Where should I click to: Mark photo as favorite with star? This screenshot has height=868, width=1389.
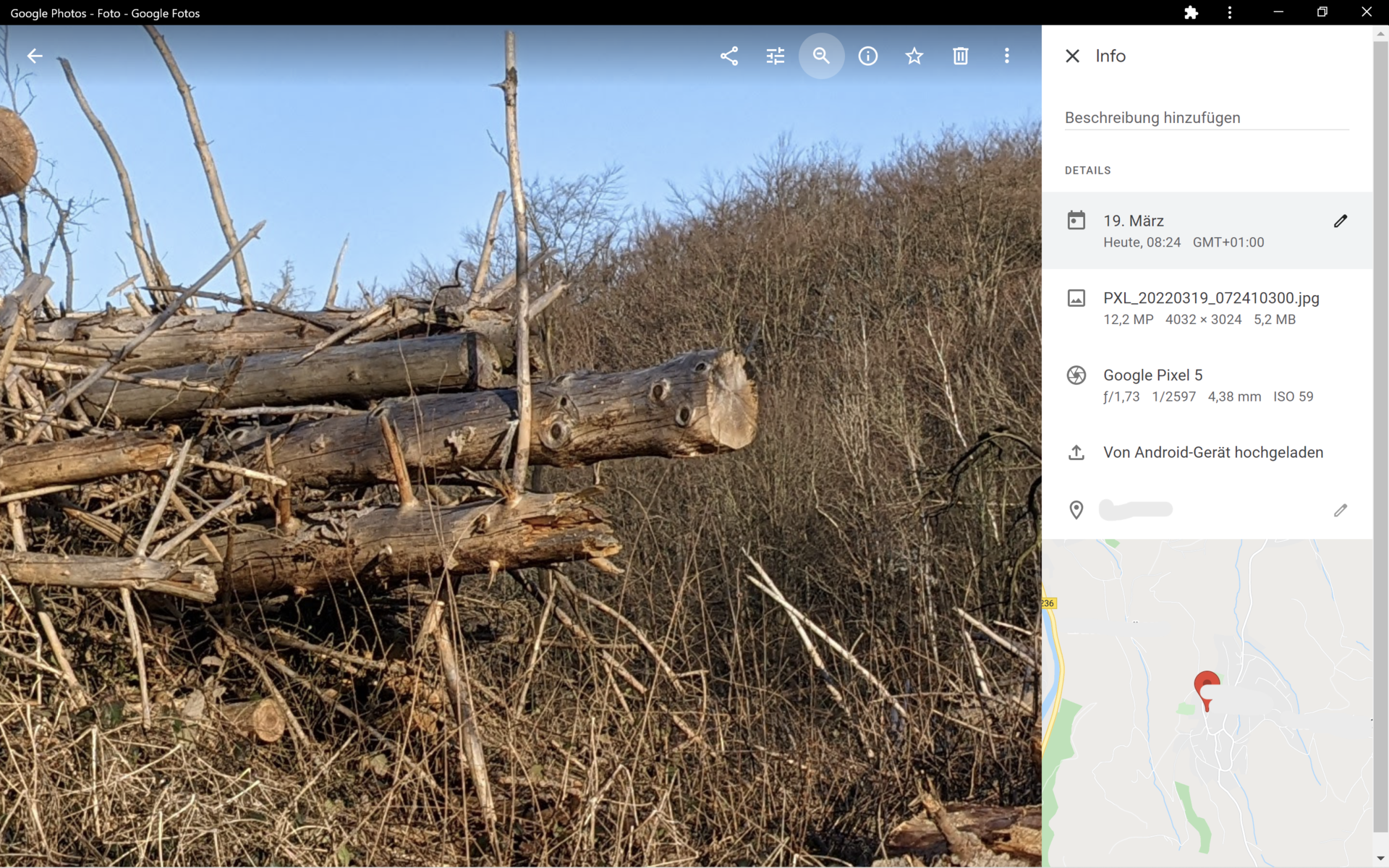click(x=914, y=56)
